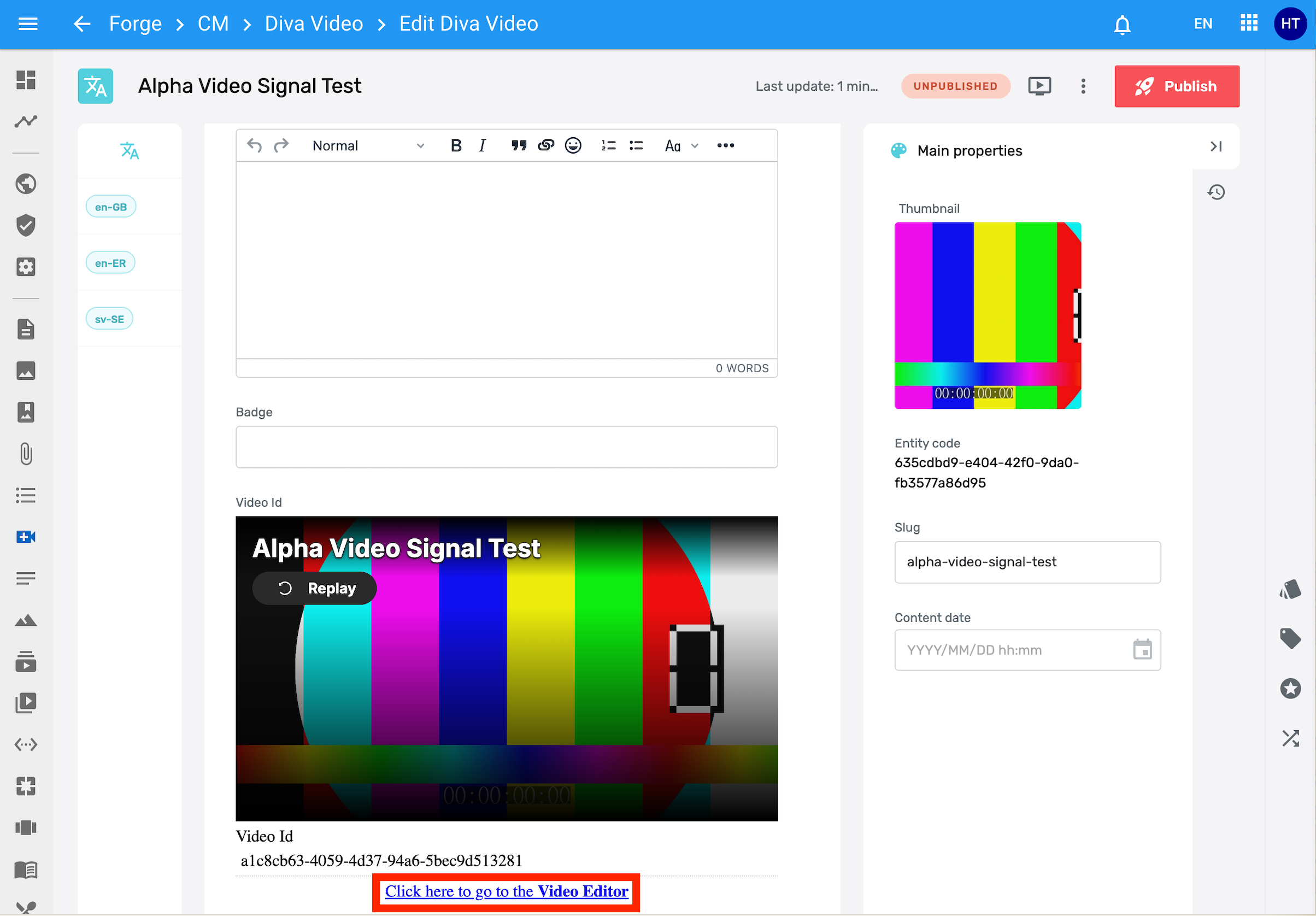Toggle bulleted list formatting

636,145
